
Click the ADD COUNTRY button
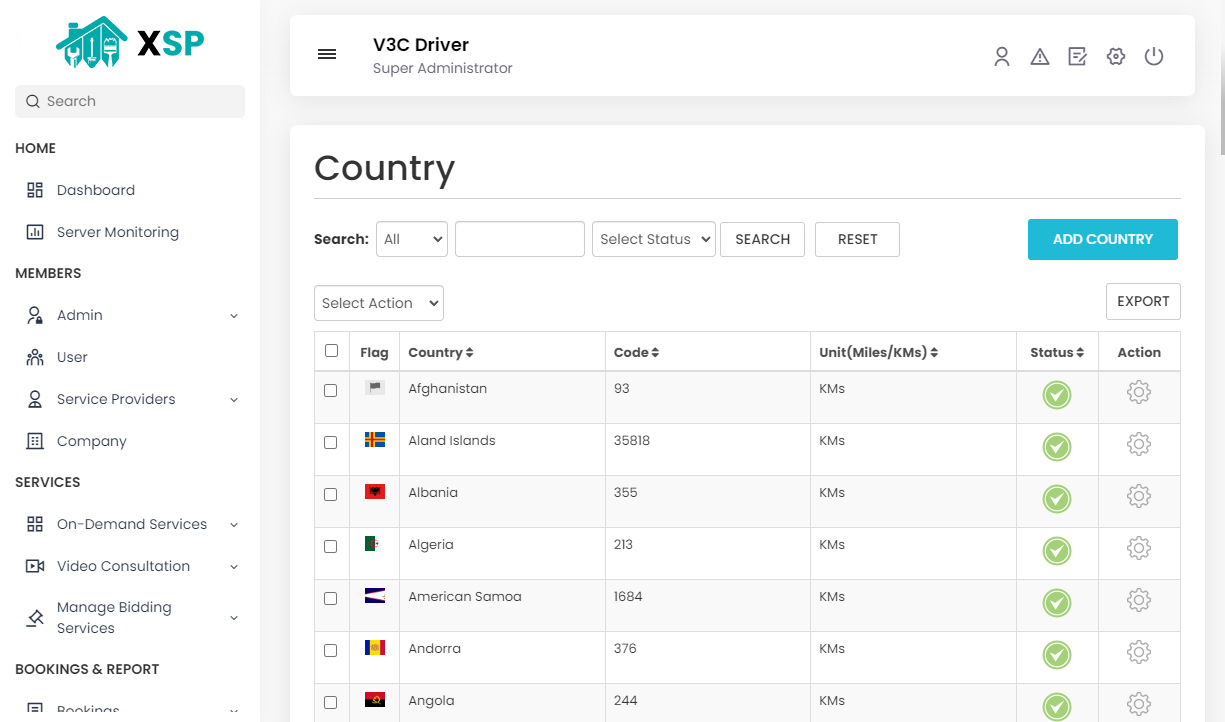click(1102, 239)
